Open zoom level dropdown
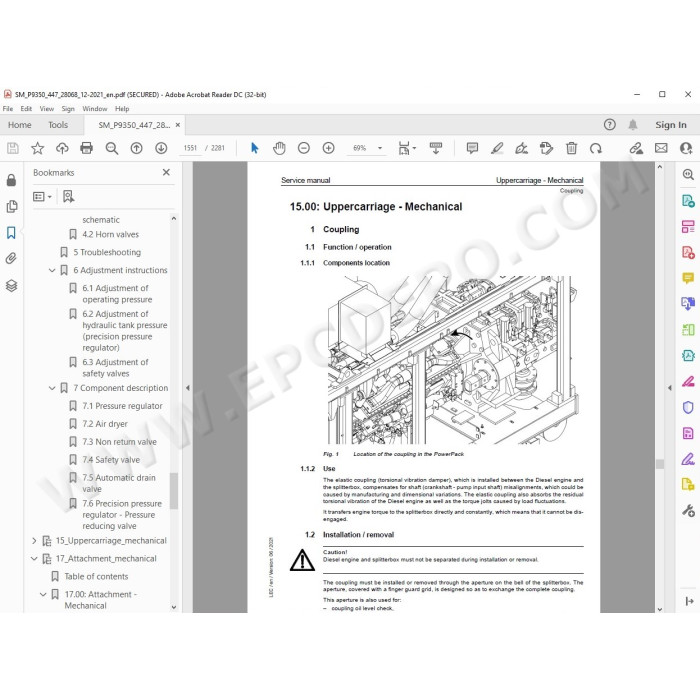The height and width of the screenshot is (700, 700). 380,148
